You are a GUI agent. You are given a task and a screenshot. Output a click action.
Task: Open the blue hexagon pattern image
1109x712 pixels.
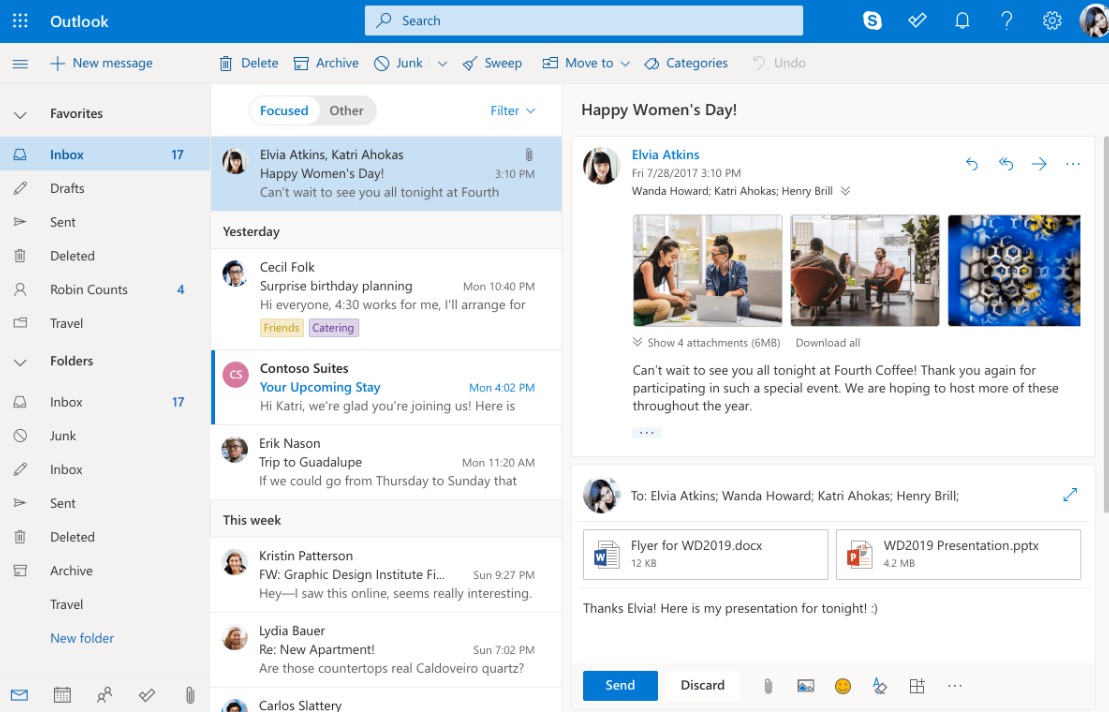tap(1014, 271)
